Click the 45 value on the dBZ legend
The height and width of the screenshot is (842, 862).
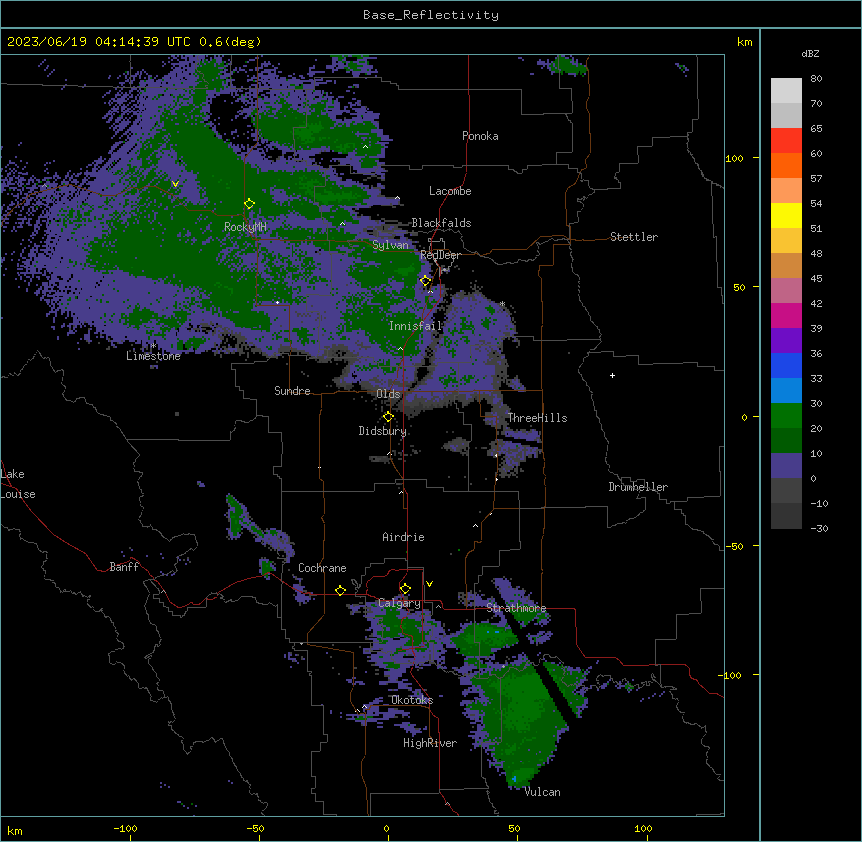point(816,278)
